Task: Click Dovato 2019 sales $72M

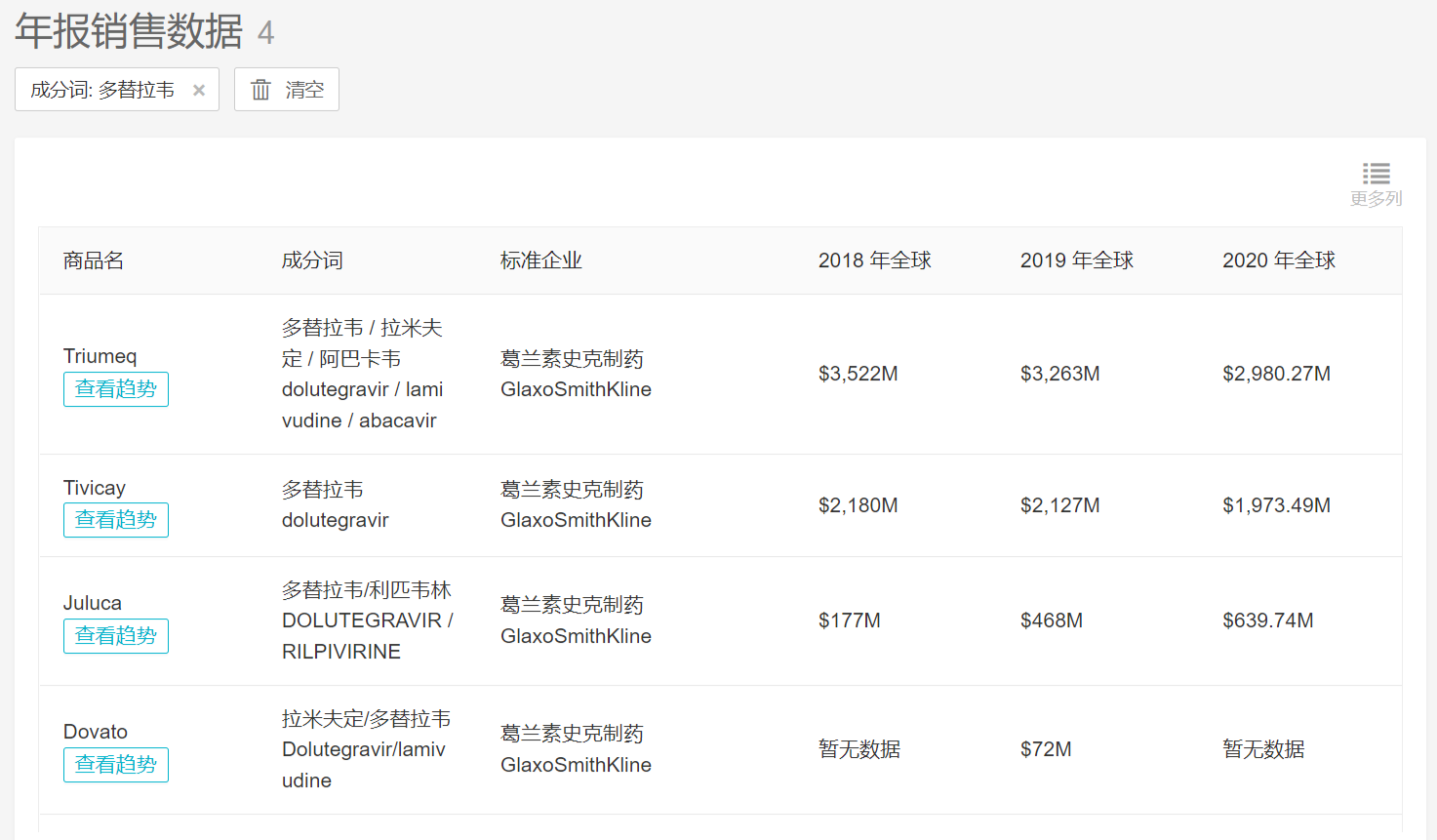Action: pos(1046,749)
